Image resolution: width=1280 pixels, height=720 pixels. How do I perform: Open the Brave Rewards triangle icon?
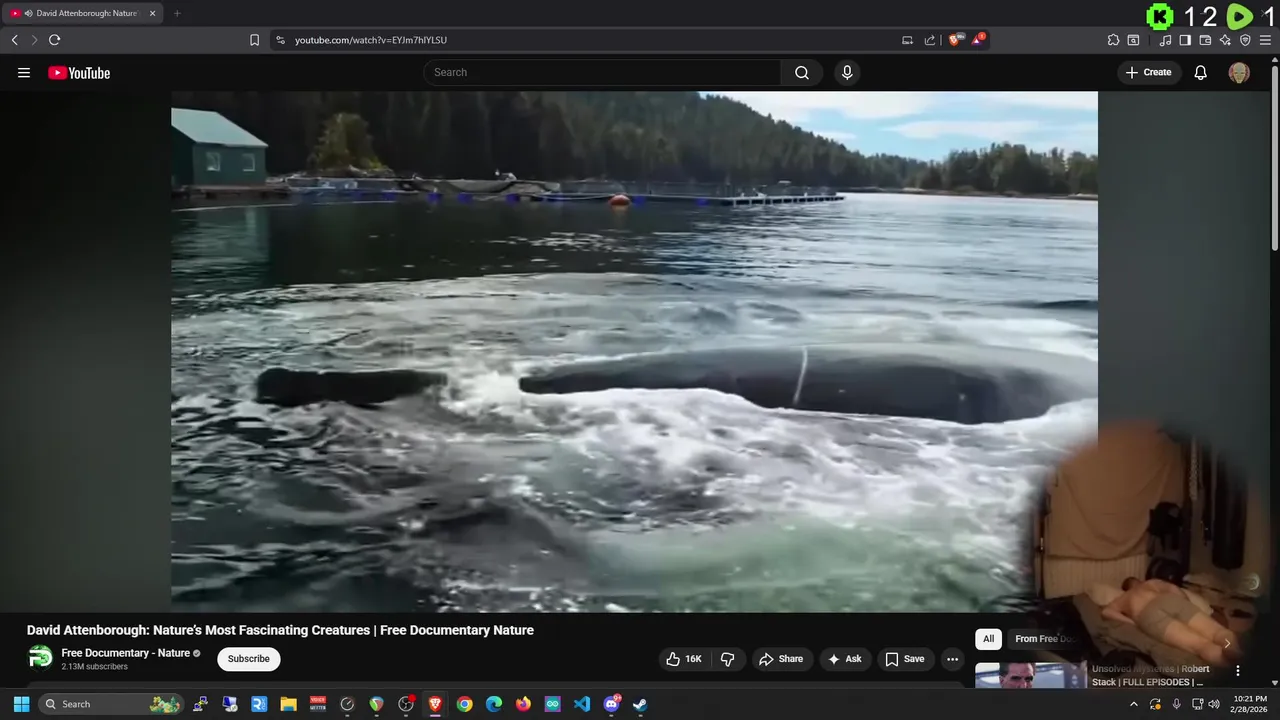click(x=979, y=40)
